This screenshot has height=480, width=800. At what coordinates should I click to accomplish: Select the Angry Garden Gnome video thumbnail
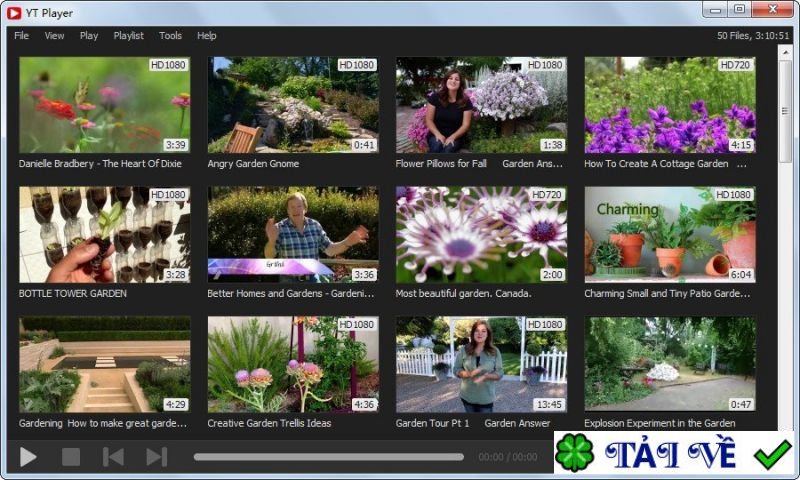pyautogui.click(x=292, y=105)
